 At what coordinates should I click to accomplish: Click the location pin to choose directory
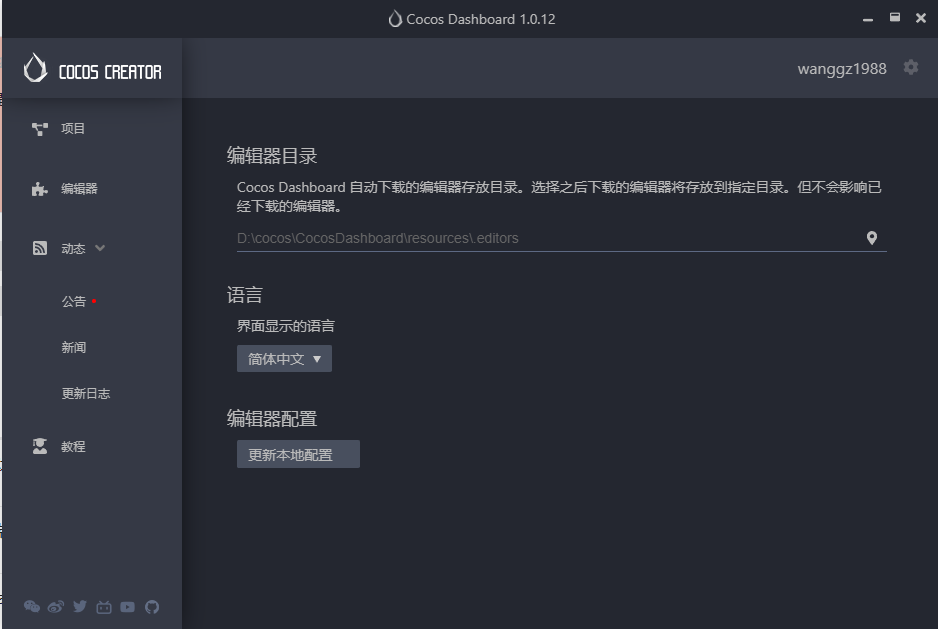tap(872, 238)
